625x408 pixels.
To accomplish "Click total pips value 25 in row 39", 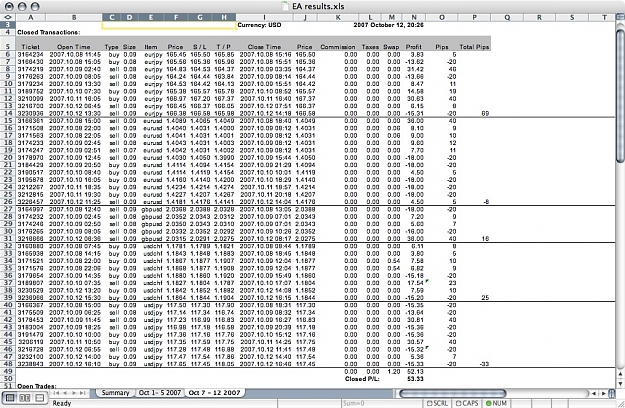I will click(485, 297).
